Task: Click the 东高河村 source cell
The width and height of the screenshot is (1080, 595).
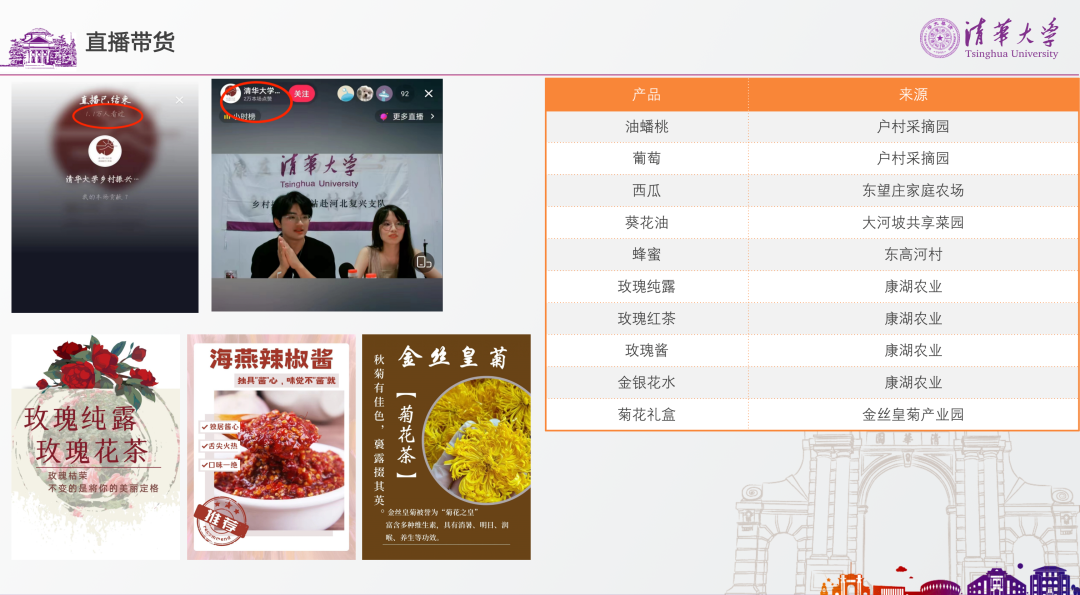Action: 913,255
